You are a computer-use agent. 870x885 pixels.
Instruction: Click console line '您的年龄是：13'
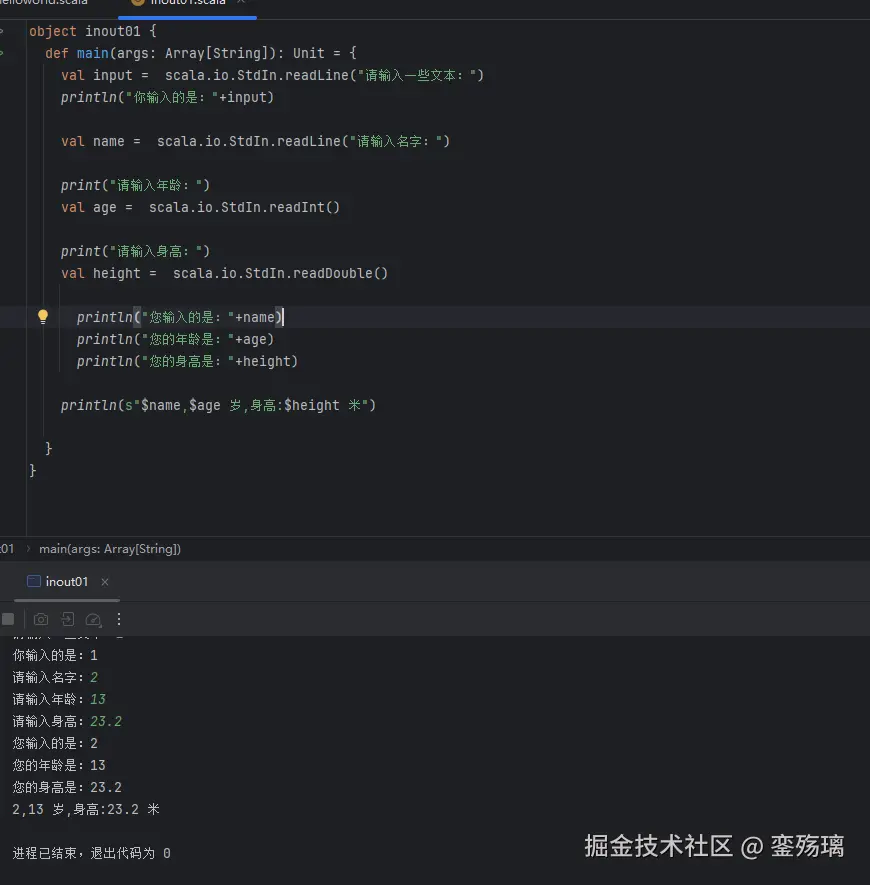(59, 765)
